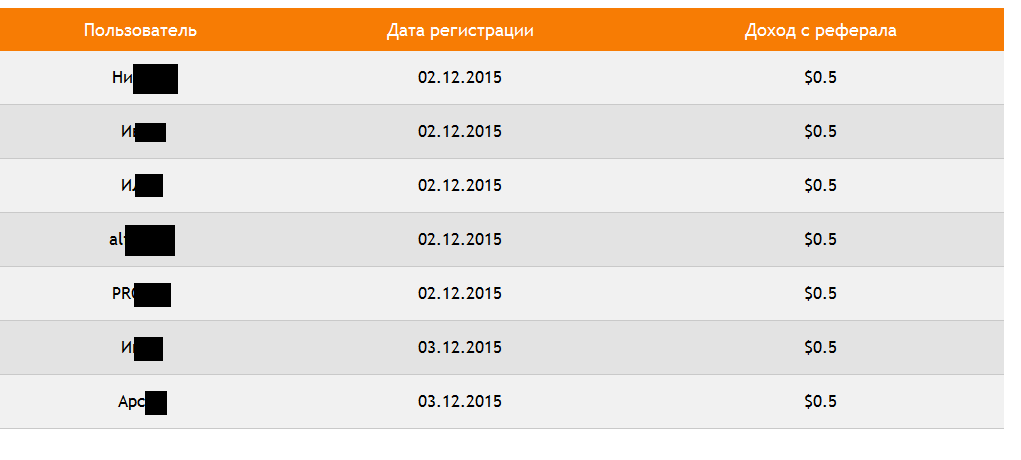Select the $0.5 income in the "al" row
This screenshot has height=460, width=1021.
point(820,239)
